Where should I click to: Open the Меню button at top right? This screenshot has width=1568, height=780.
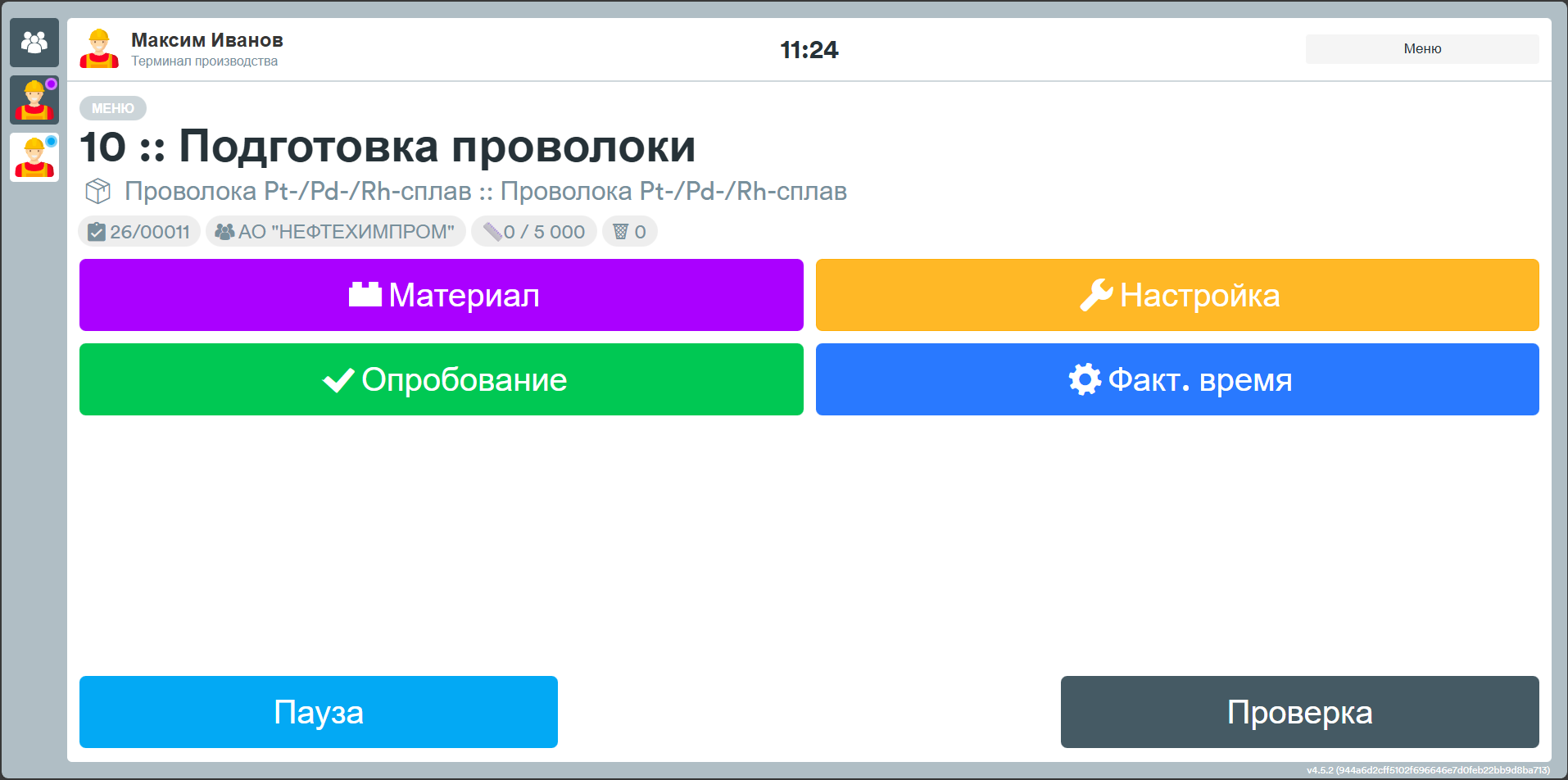(1422, 48)
